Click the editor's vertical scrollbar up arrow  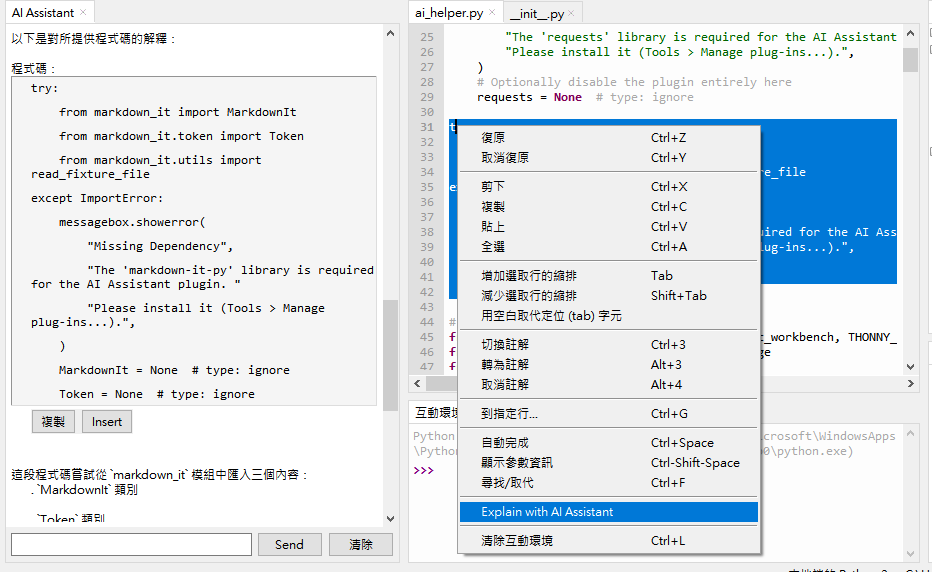[910, 33]
